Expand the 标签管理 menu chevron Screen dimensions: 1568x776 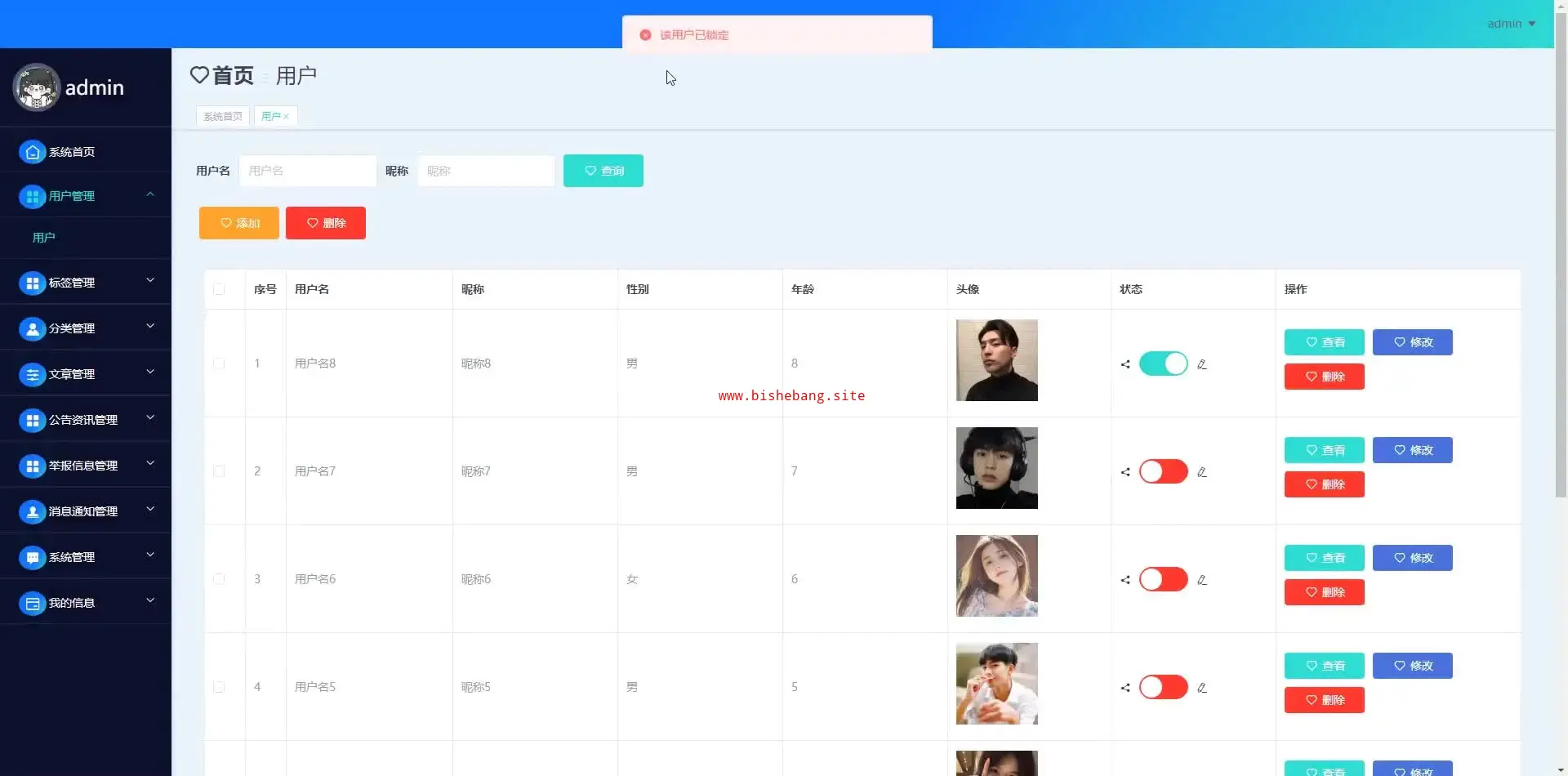[150, 280]
